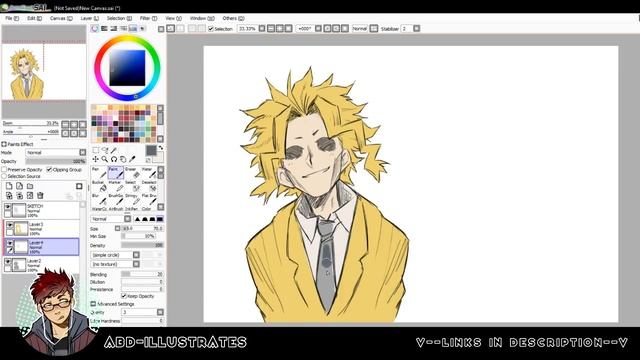640x360 pixels.
Task: Choose the Flat Brush preset
Action: point(148,200)
